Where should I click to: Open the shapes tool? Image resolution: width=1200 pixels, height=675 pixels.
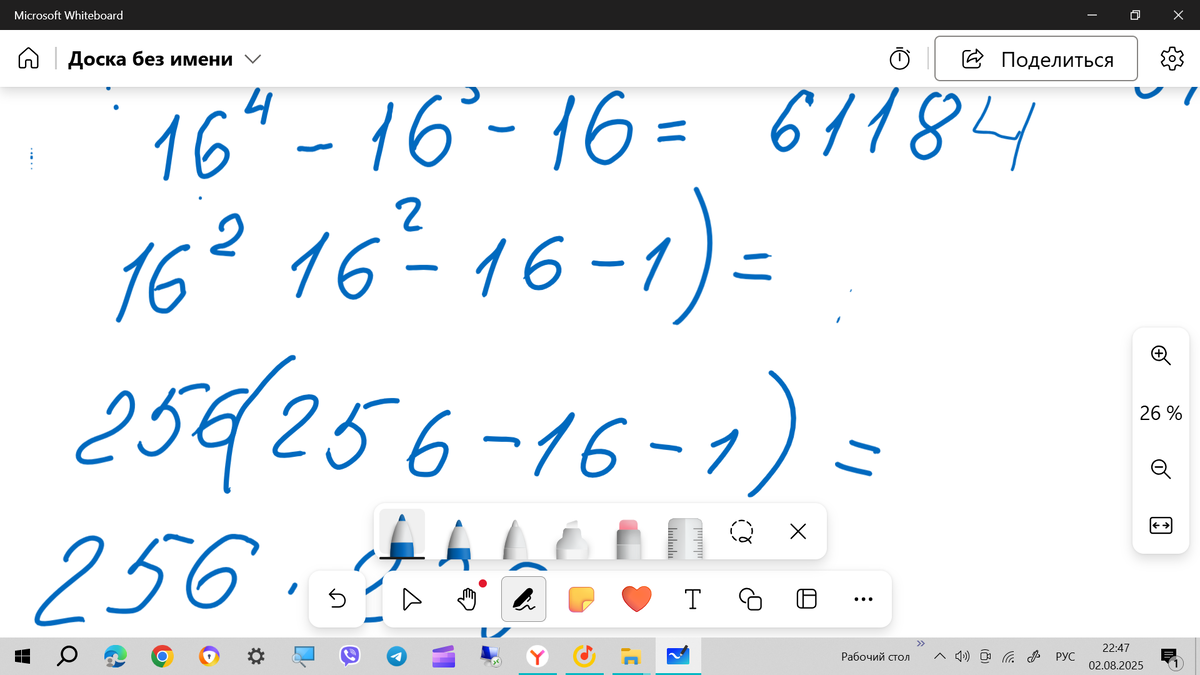tap(749, 599)
